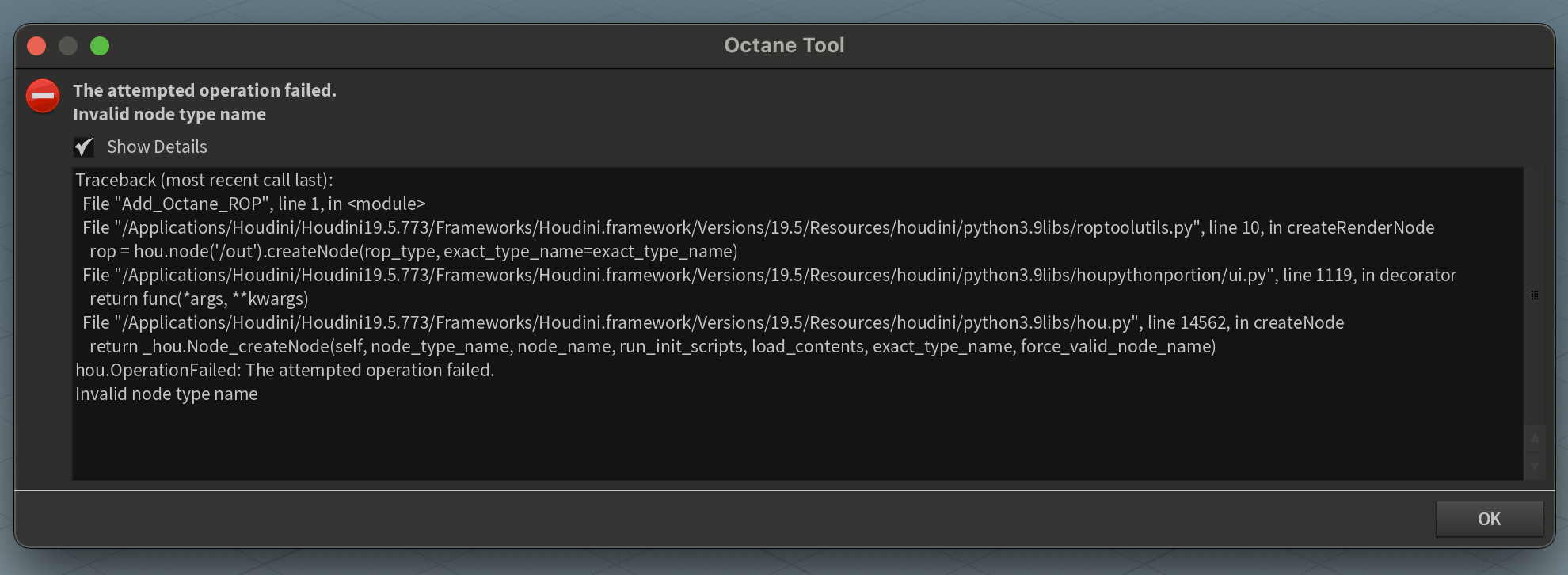
Task: Click the hou.py line 14562 entry
Action: point(713,323)
